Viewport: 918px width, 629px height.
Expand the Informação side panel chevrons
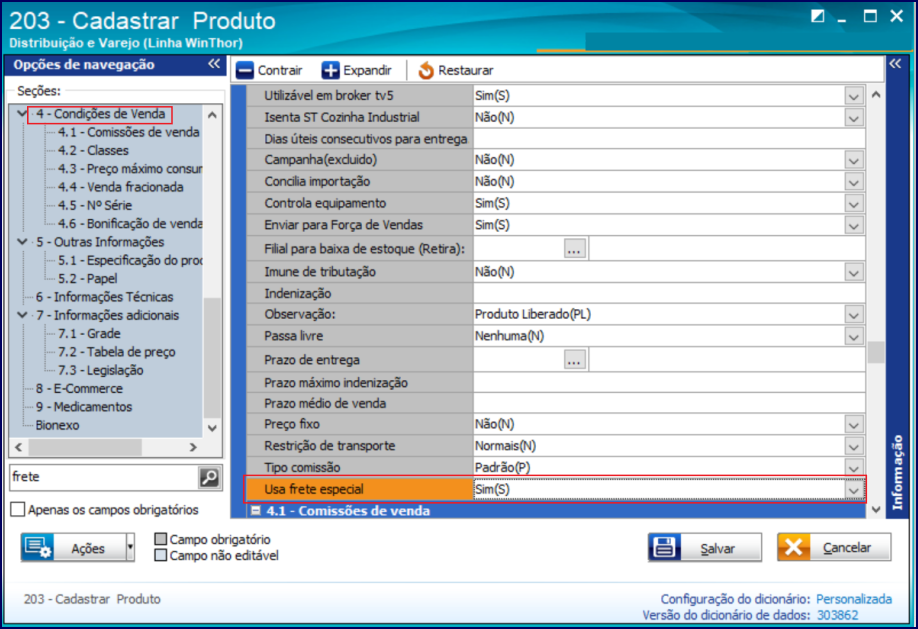[x=895, y=64]
